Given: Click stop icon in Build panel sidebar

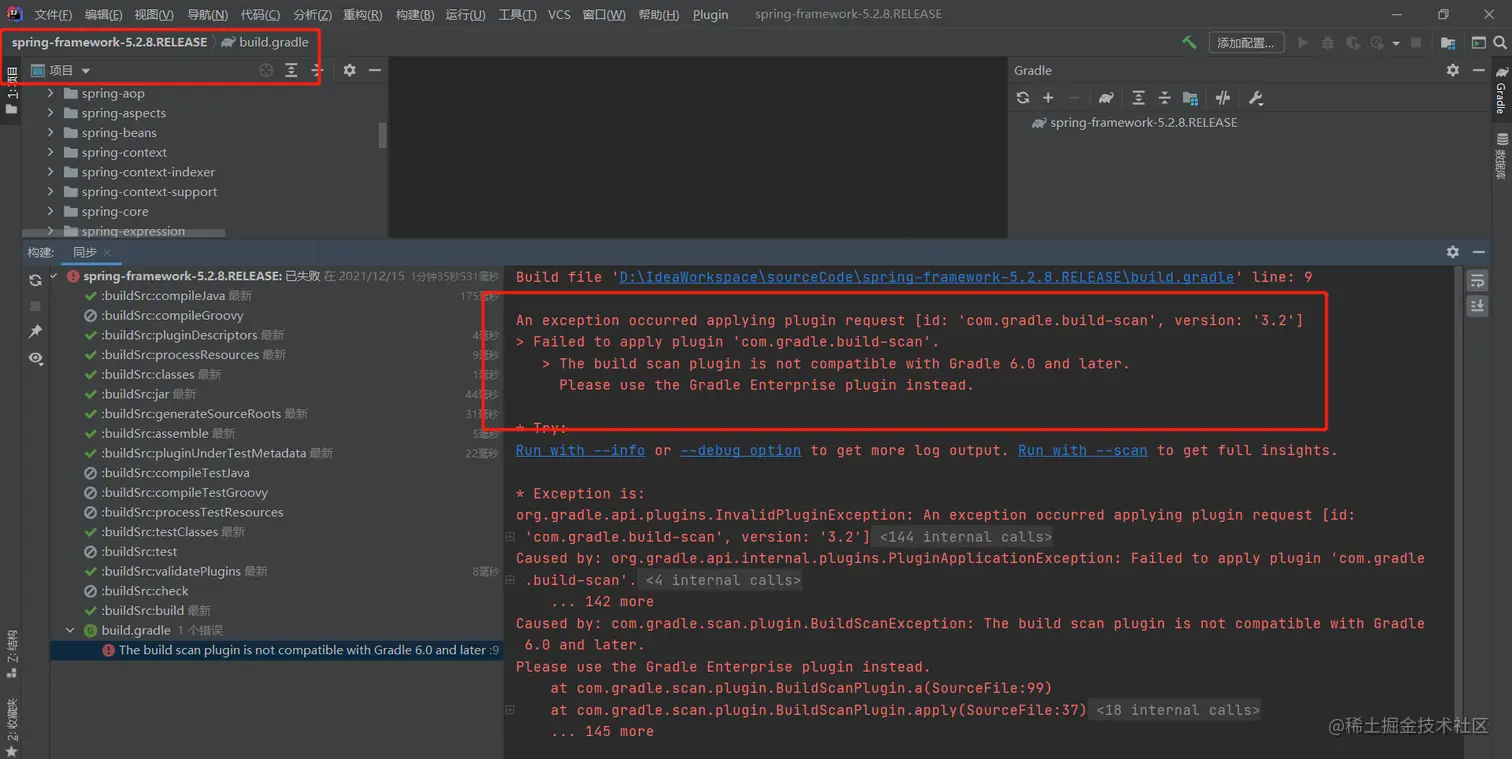Looking at the screenshot, I should (36, 306).
